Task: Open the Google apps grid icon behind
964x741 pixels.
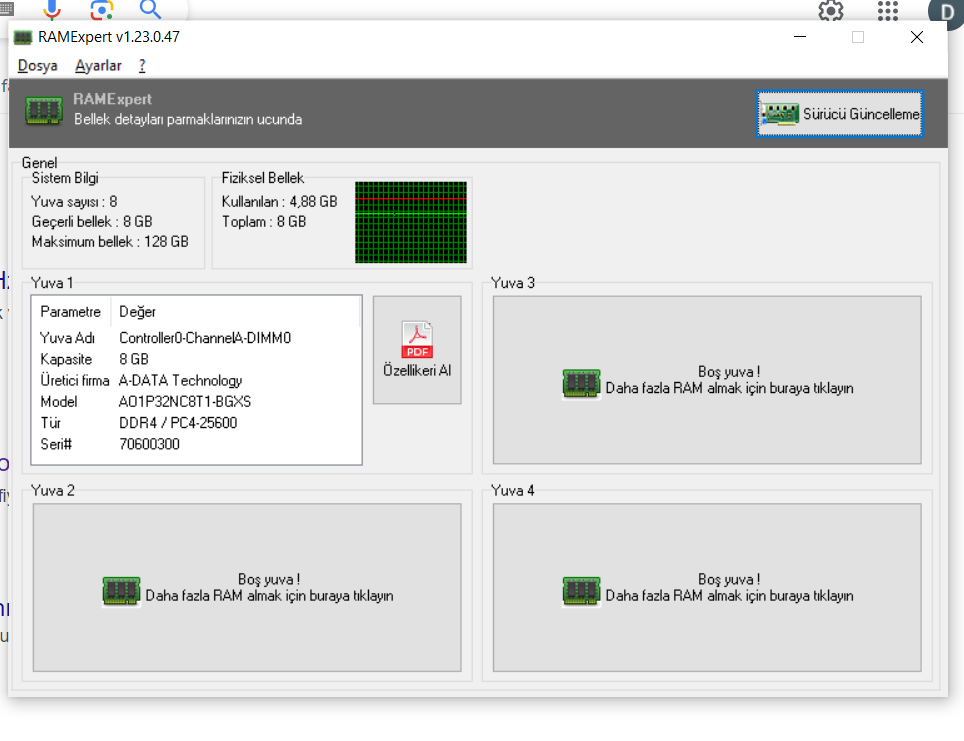Action: pos(888,10)
